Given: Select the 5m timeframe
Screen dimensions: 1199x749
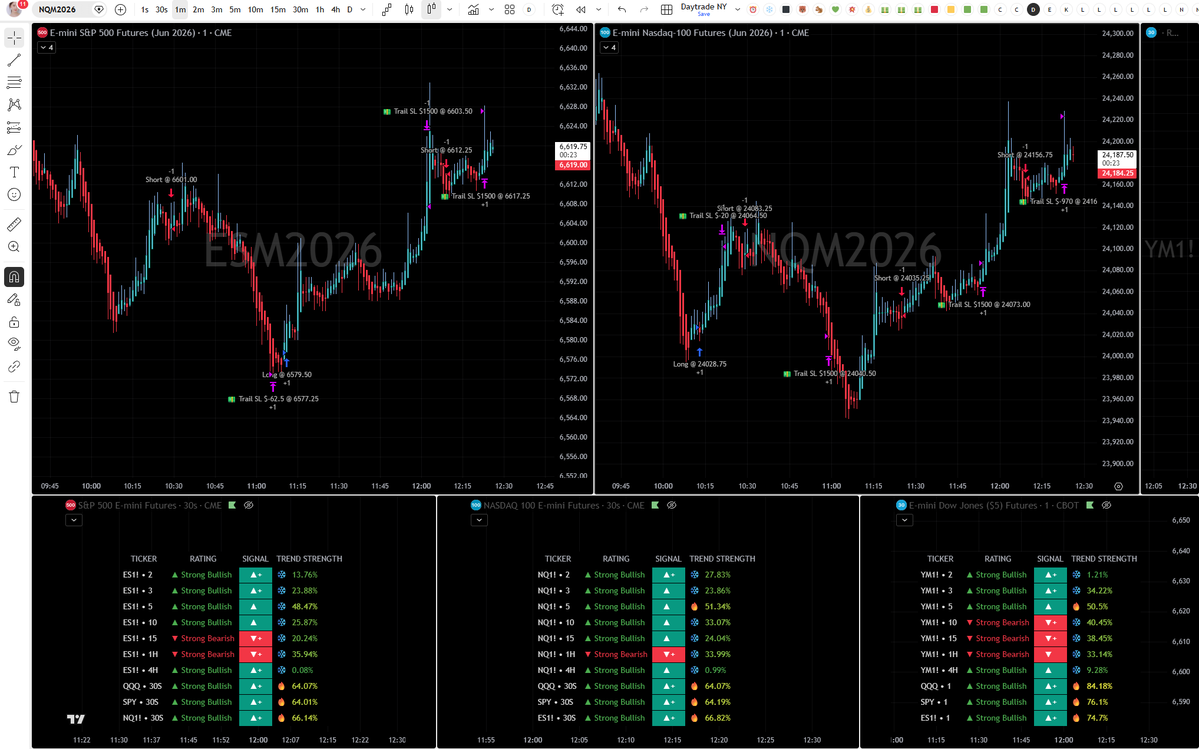Looking at the screenshot, I should (x=235, y=9).
